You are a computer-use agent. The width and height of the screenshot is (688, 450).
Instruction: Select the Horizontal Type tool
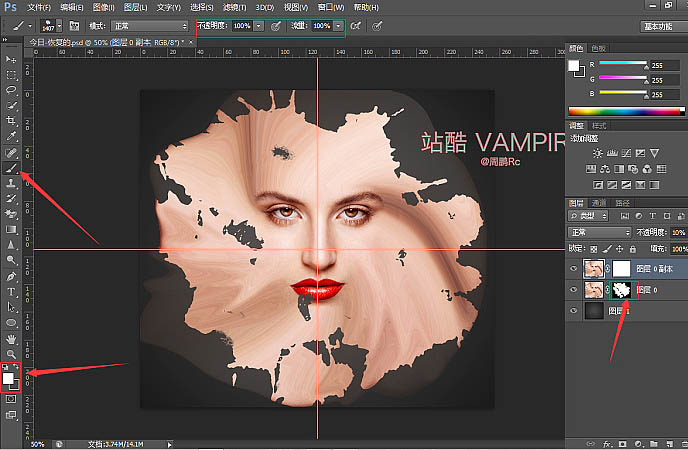[12, 292]
